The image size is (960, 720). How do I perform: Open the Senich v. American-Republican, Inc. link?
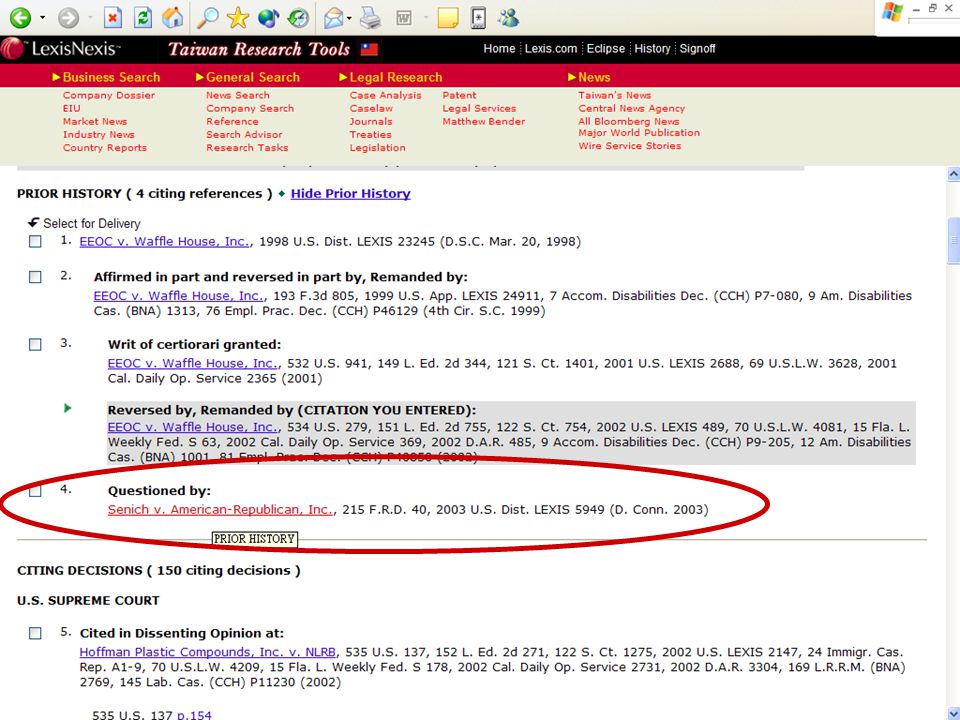221,509
